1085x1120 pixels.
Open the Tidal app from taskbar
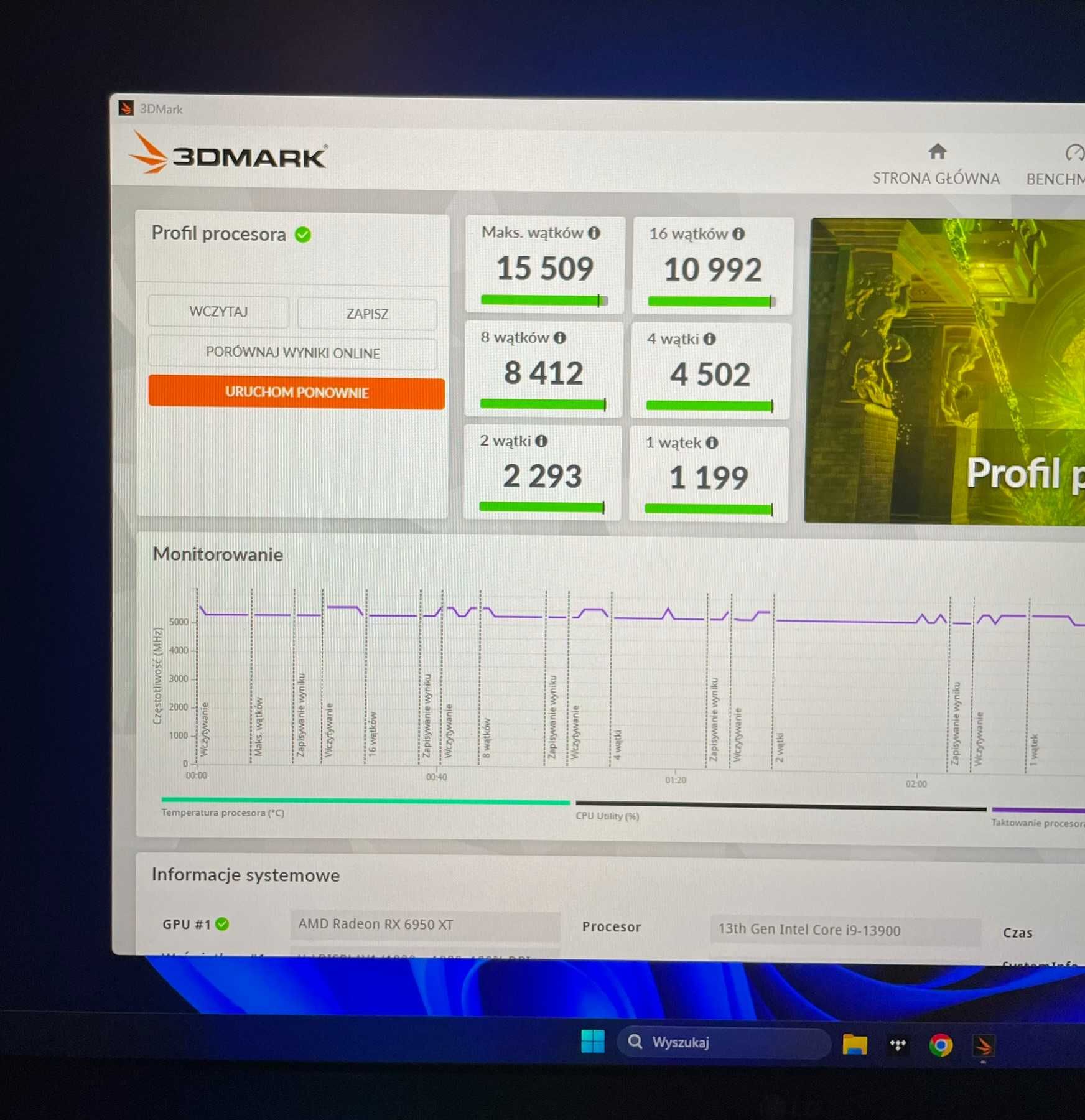pos(898,1045)
